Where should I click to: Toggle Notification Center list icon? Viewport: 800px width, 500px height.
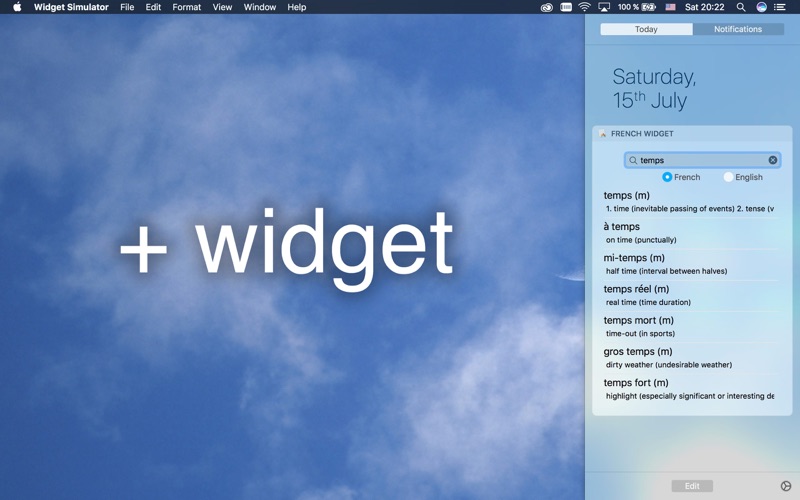pos(780,7)
